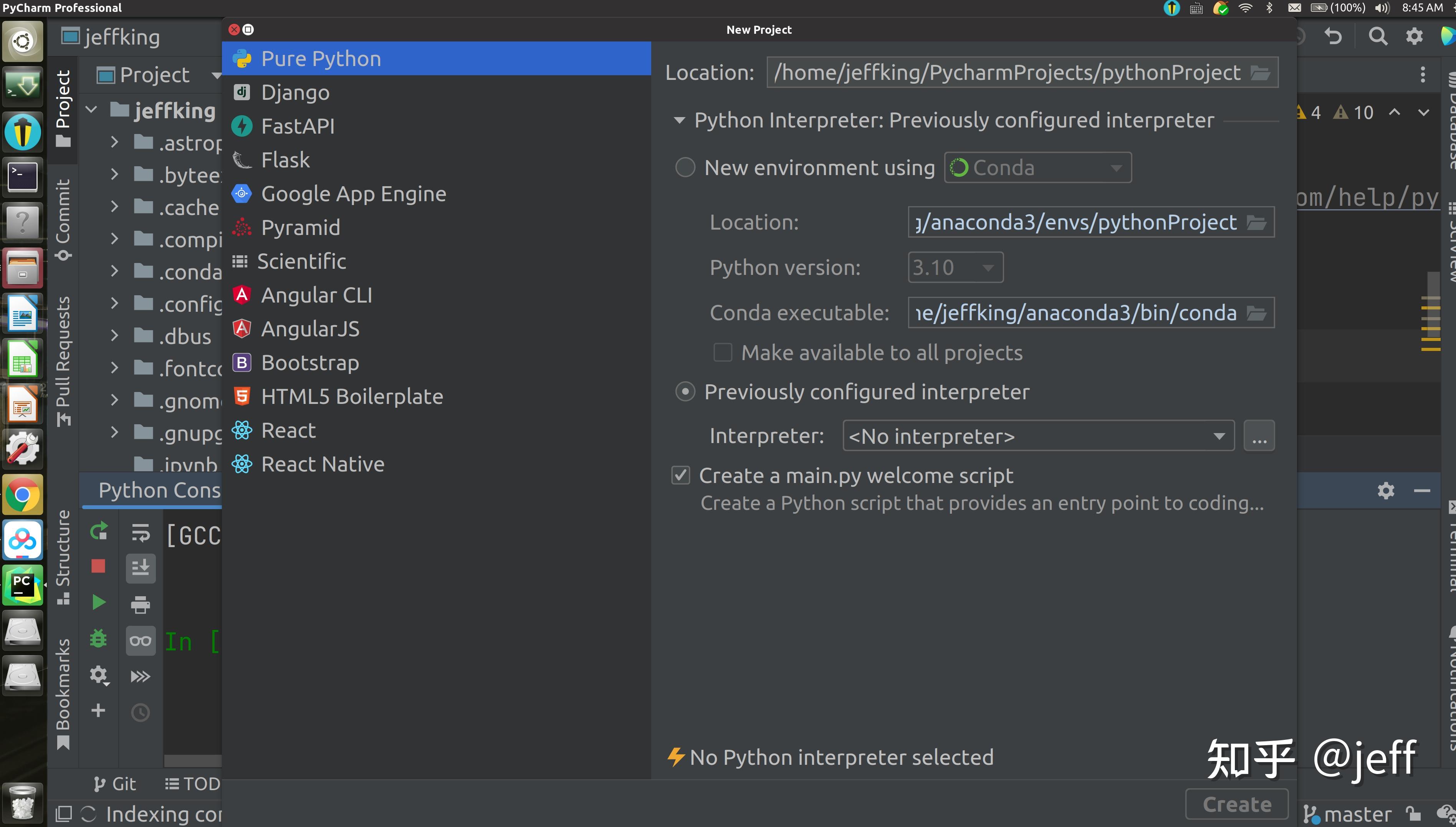Uncheck Create a main.py welcome script
1456x827 pixels.
point(680,475)
